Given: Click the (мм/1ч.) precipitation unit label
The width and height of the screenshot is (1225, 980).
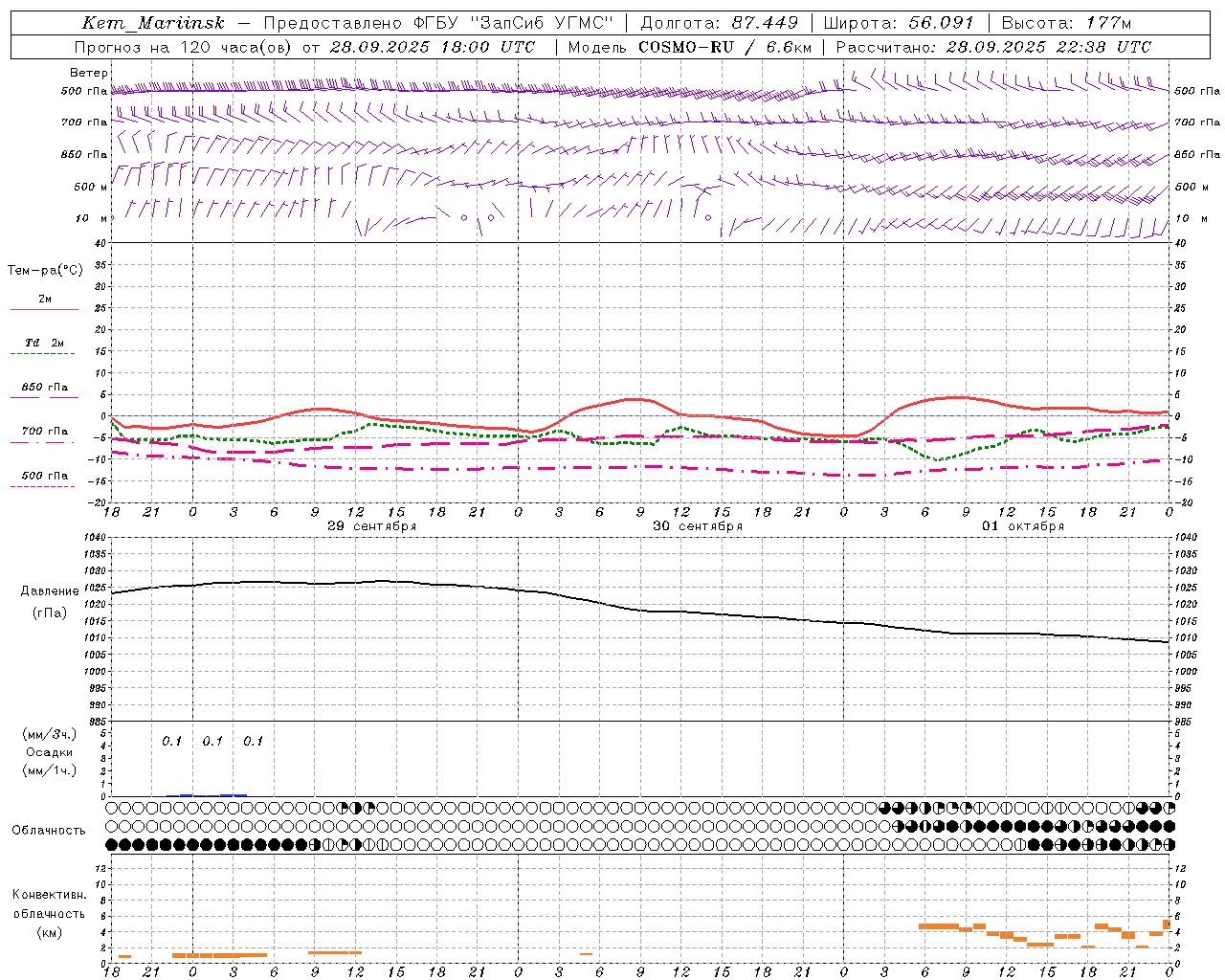Looking at the screenshot, I should click(50, 770).
